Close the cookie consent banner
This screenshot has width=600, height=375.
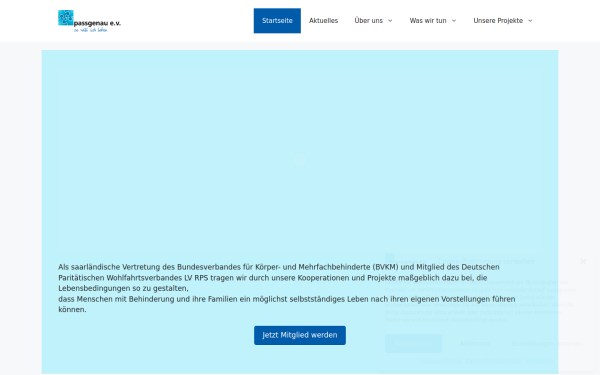coord(583,262)
